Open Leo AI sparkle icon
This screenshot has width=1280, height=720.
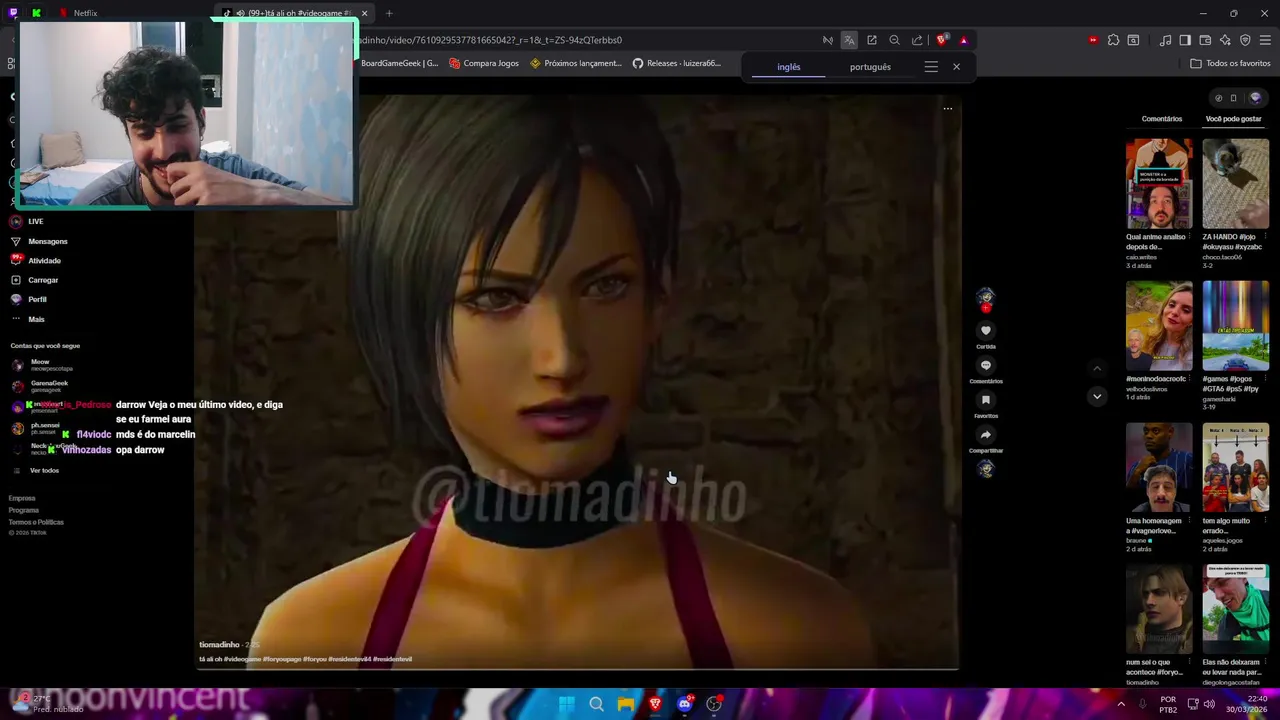(1225, 40)
